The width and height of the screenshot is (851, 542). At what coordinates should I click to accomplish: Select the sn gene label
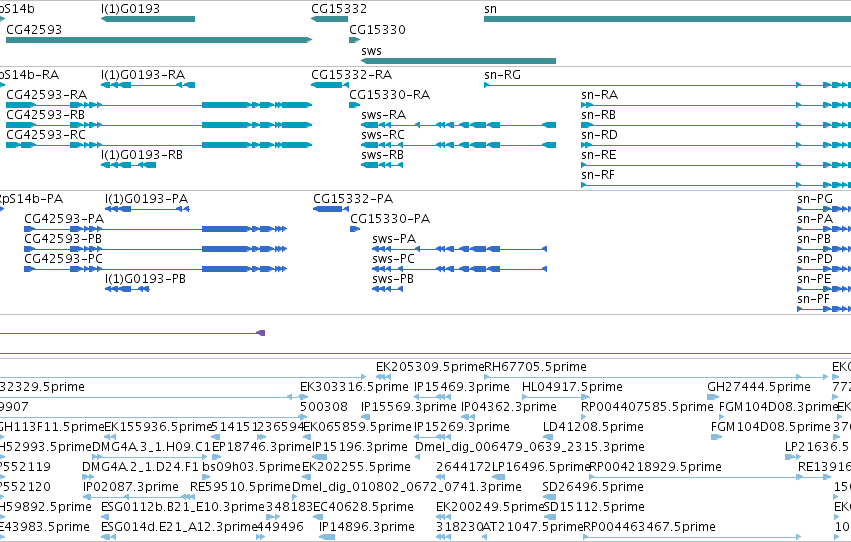[490, 9]
